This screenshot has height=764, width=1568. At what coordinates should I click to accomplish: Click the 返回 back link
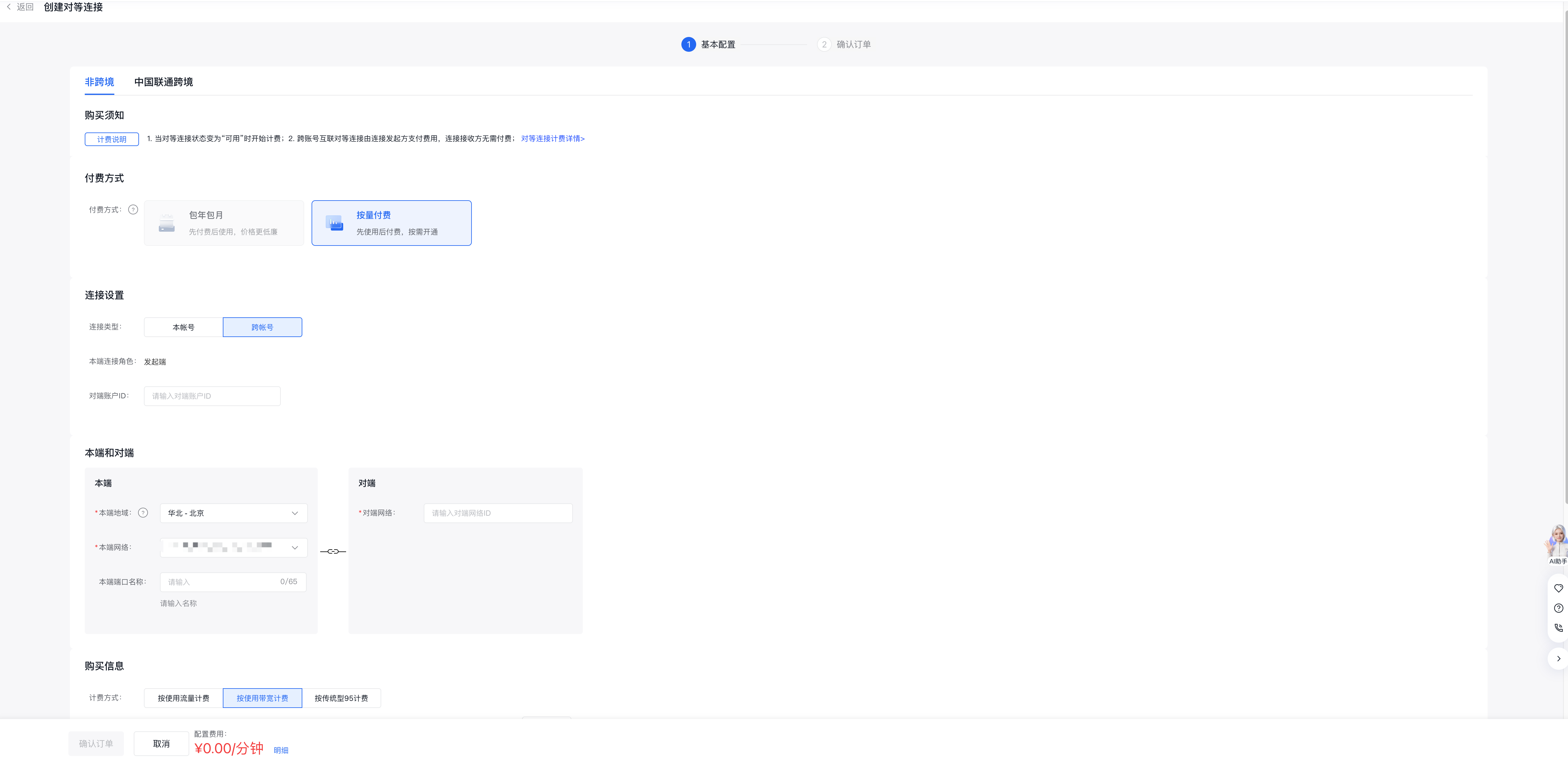pos(25,7)
